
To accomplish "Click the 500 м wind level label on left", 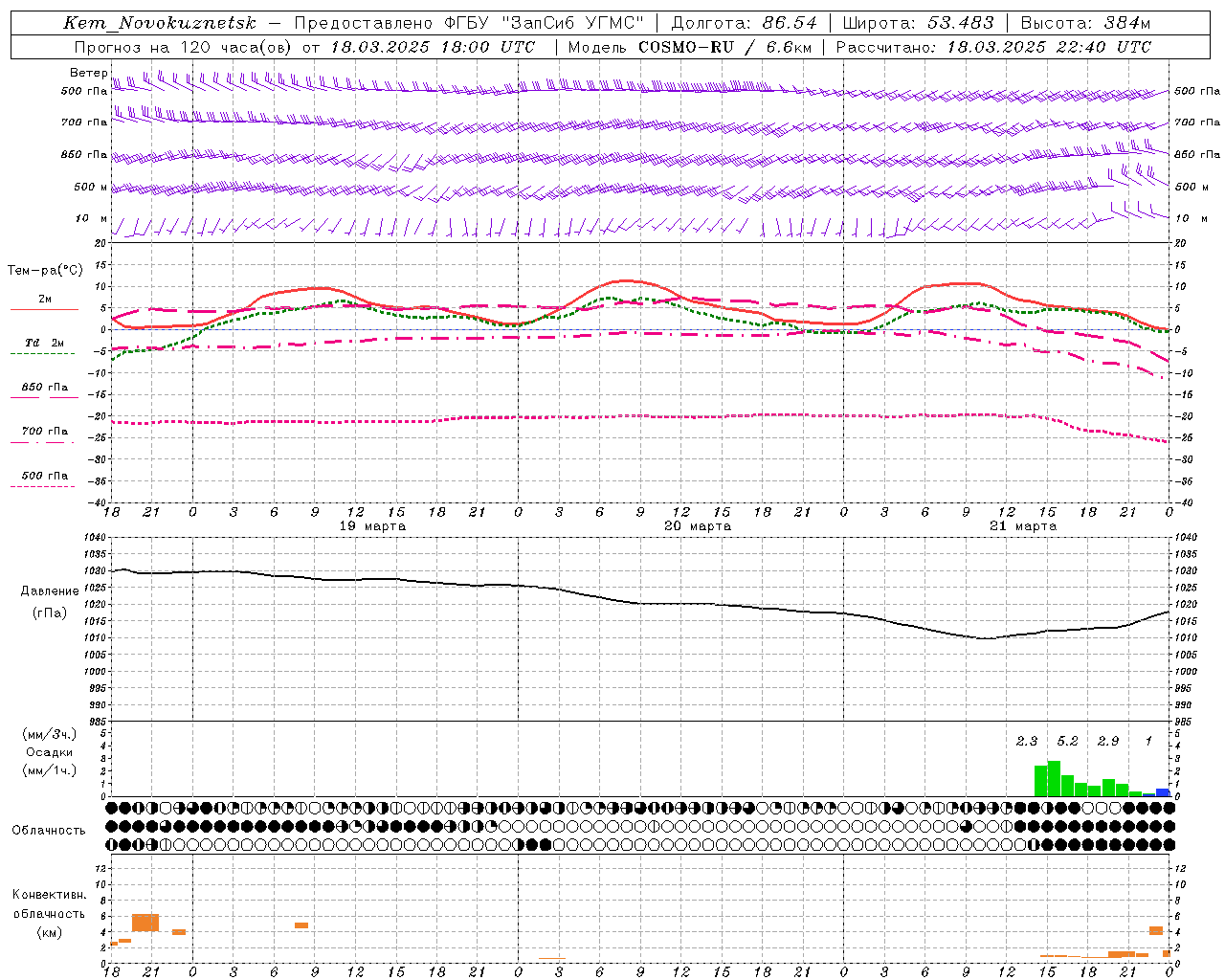I will pyautogui.click(x=90, y=187).
